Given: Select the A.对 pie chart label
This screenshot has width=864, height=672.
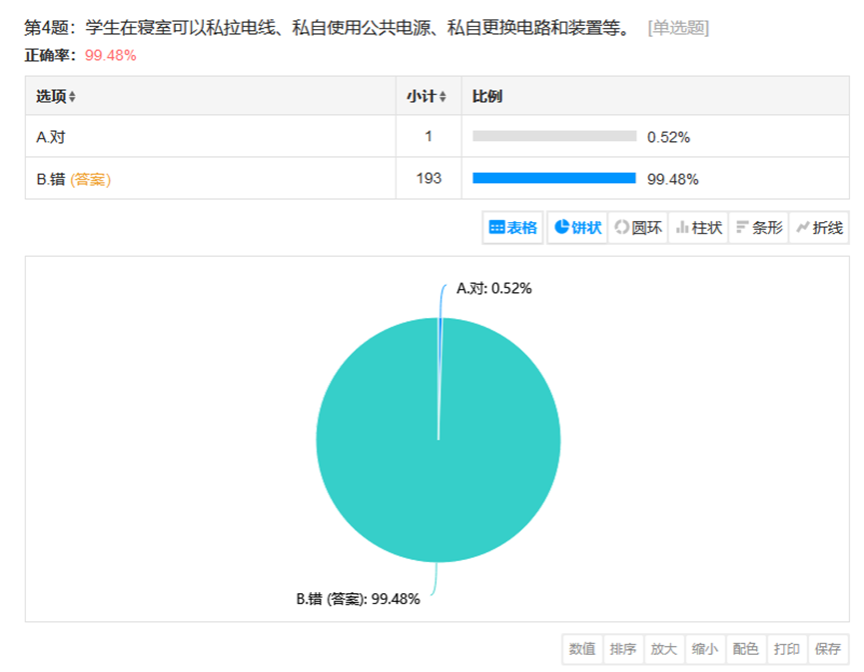Looking at the screenshot, I should click(494, 289).
